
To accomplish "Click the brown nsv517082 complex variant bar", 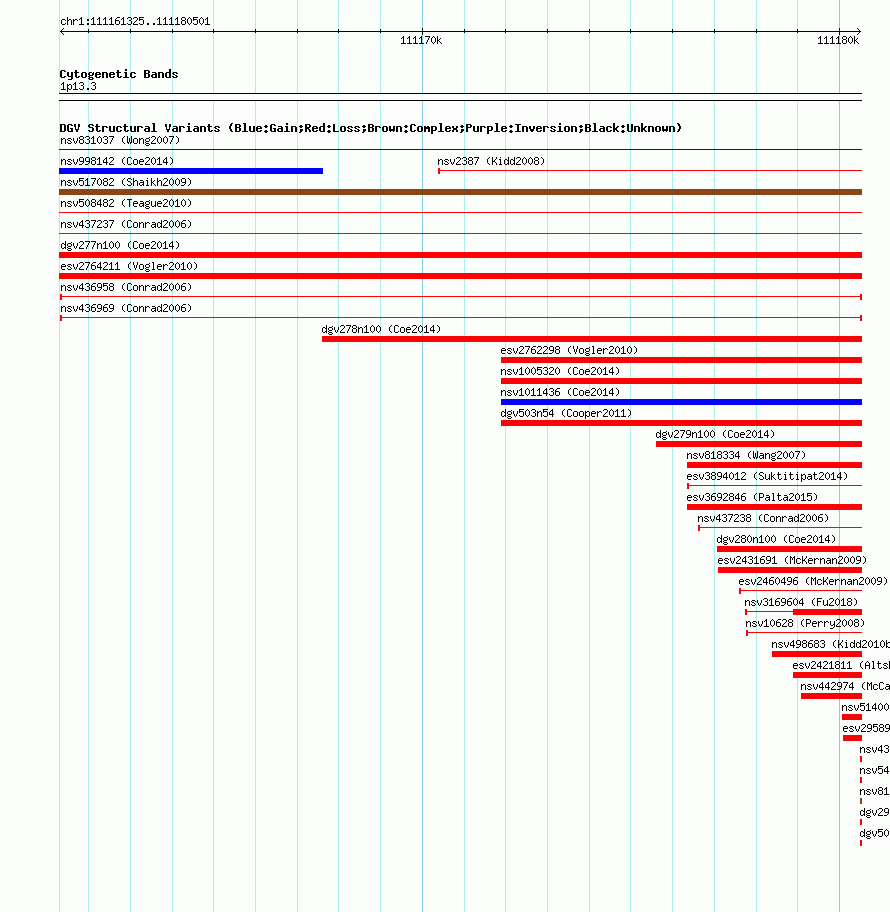I will pyautogui.click(x=460, y=192).
